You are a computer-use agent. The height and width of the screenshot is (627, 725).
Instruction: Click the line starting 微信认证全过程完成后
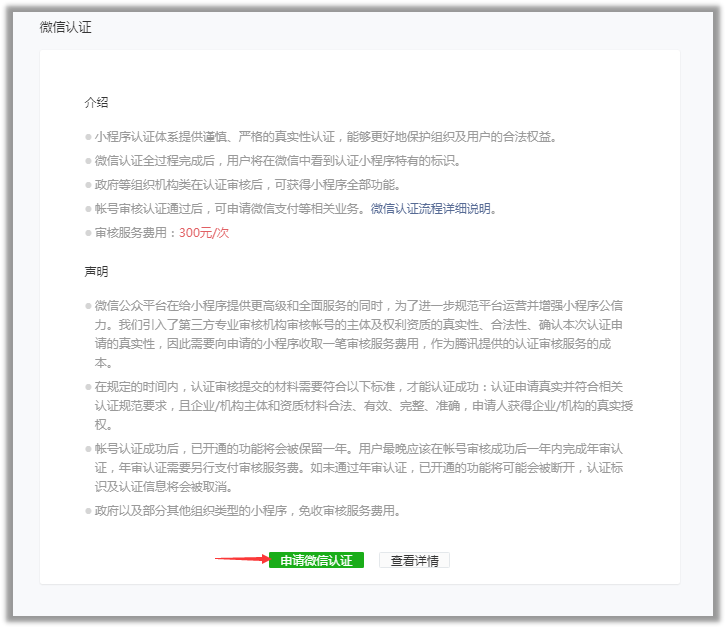(x=277, y=161)
